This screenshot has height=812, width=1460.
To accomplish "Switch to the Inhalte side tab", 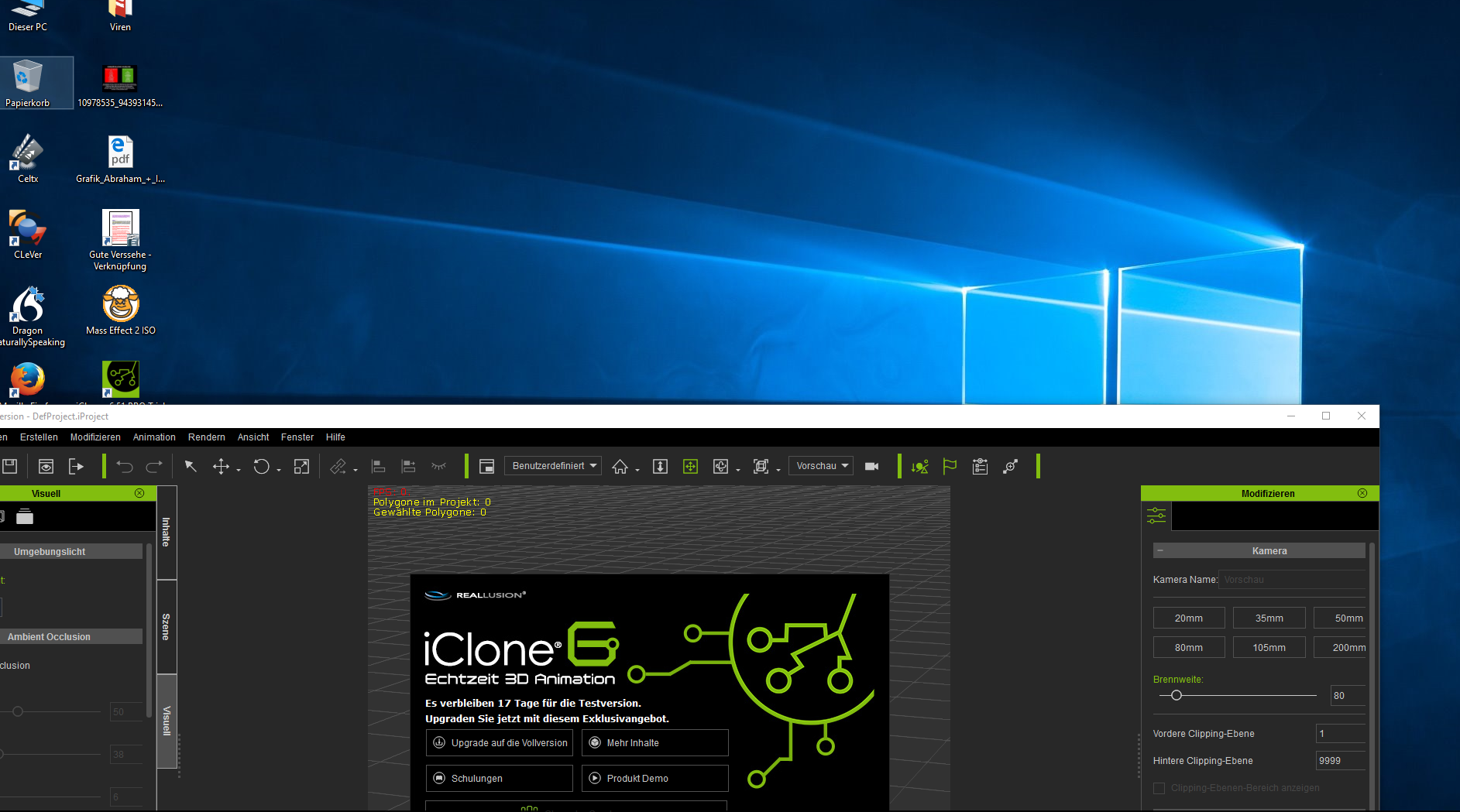I will (x=167, y=533).
